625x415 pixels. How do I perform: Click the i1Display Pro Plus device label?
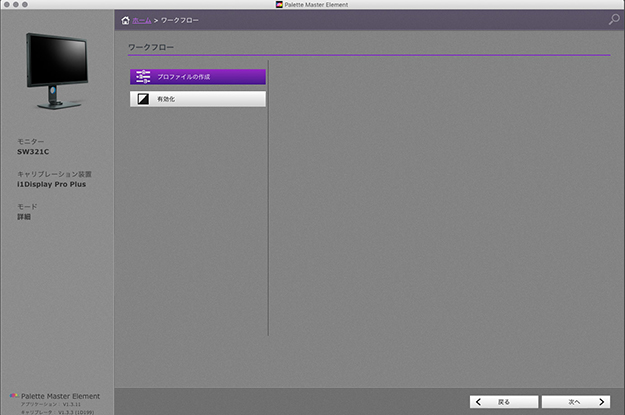click(53, 184)
